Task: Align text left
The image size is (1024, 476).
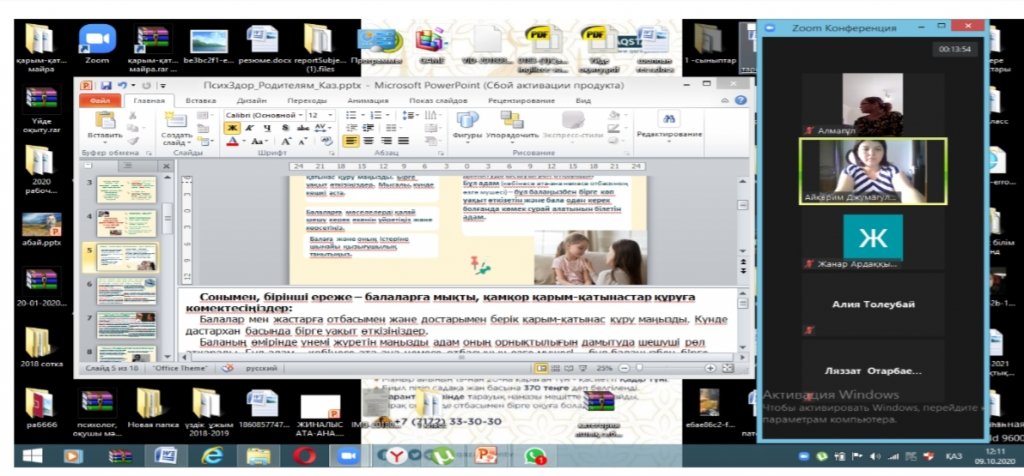Action: pos(351,141)
